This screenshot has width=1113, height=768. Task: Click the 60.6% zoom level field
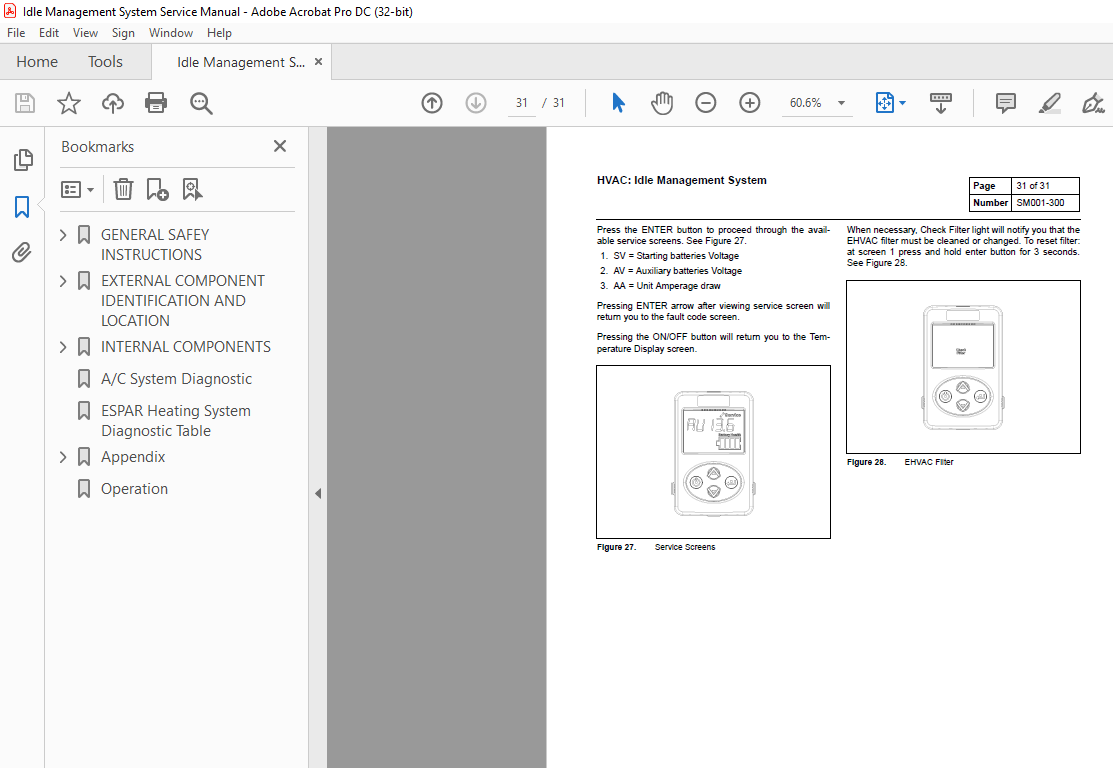click(x=806, y=103)
